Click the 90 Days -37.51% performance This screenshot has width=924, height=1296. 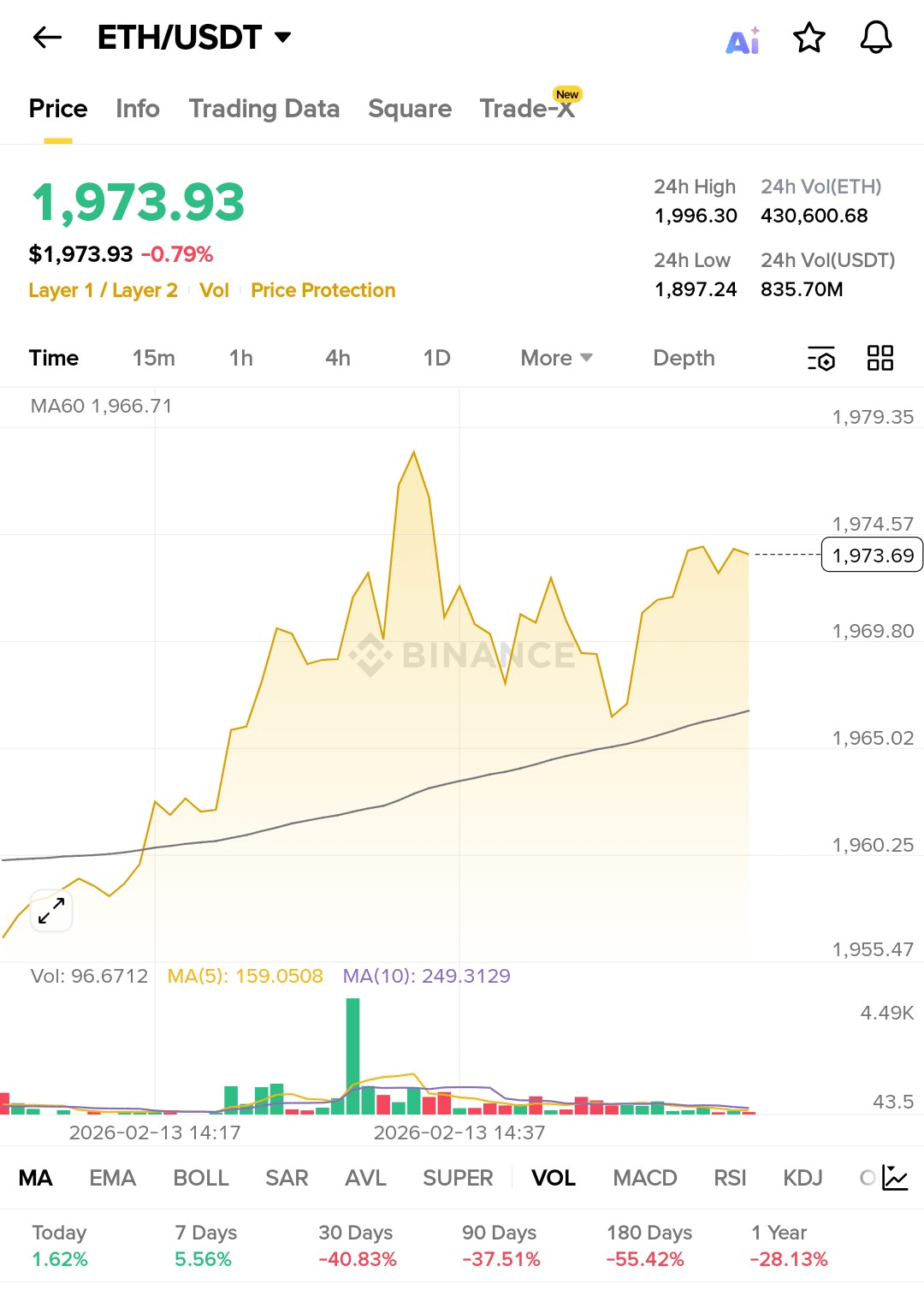pos(501,1245)
